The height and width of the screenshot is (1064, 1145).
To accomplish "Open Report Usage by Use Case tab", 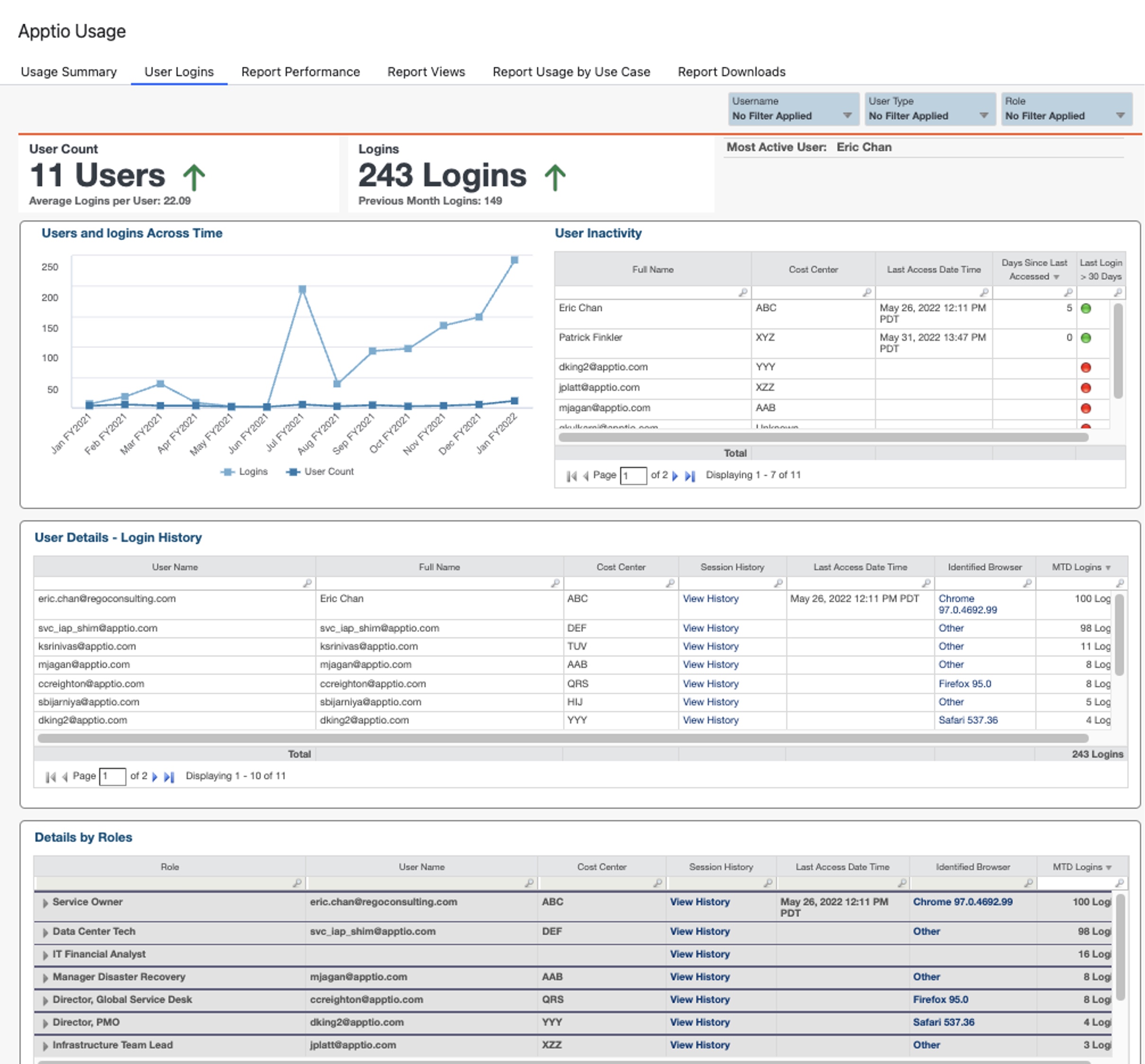I will [x=572, y=72].
